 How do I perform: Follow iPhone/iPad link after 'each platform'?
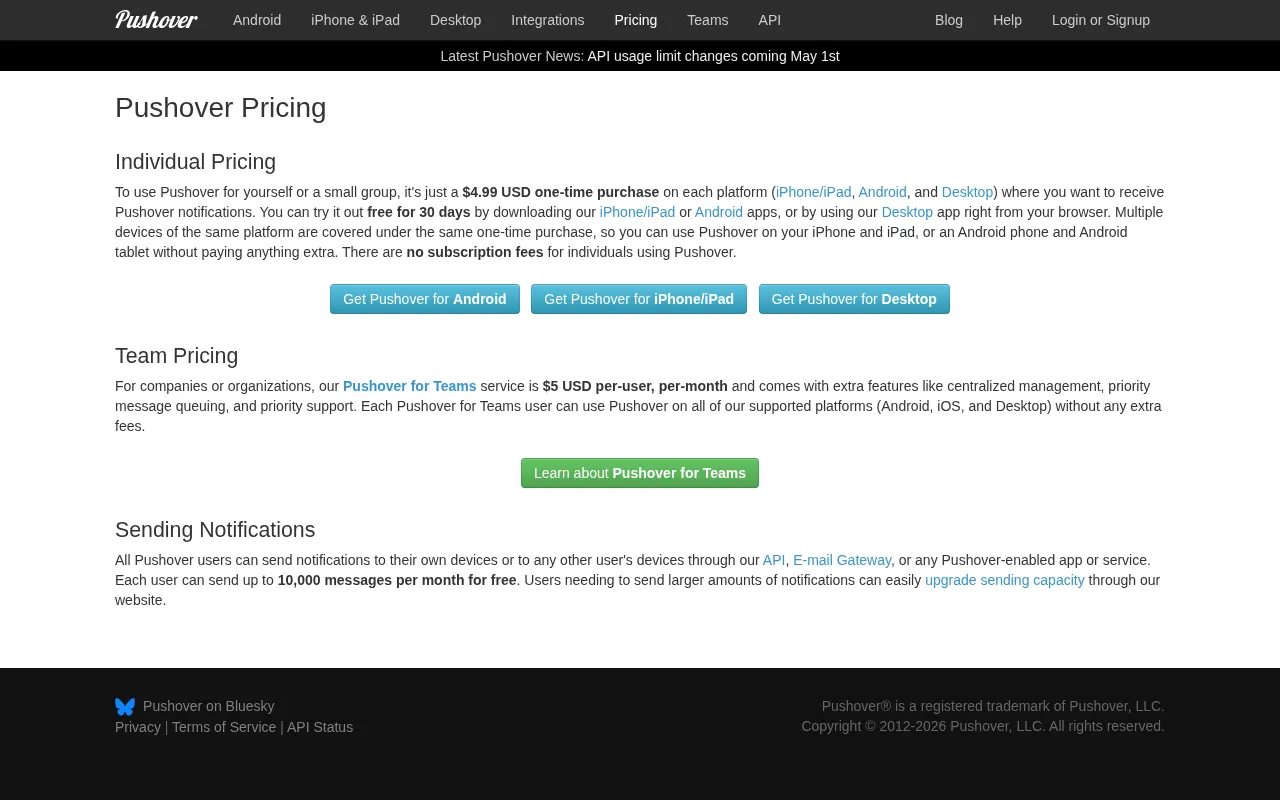(x=814, y=192)
